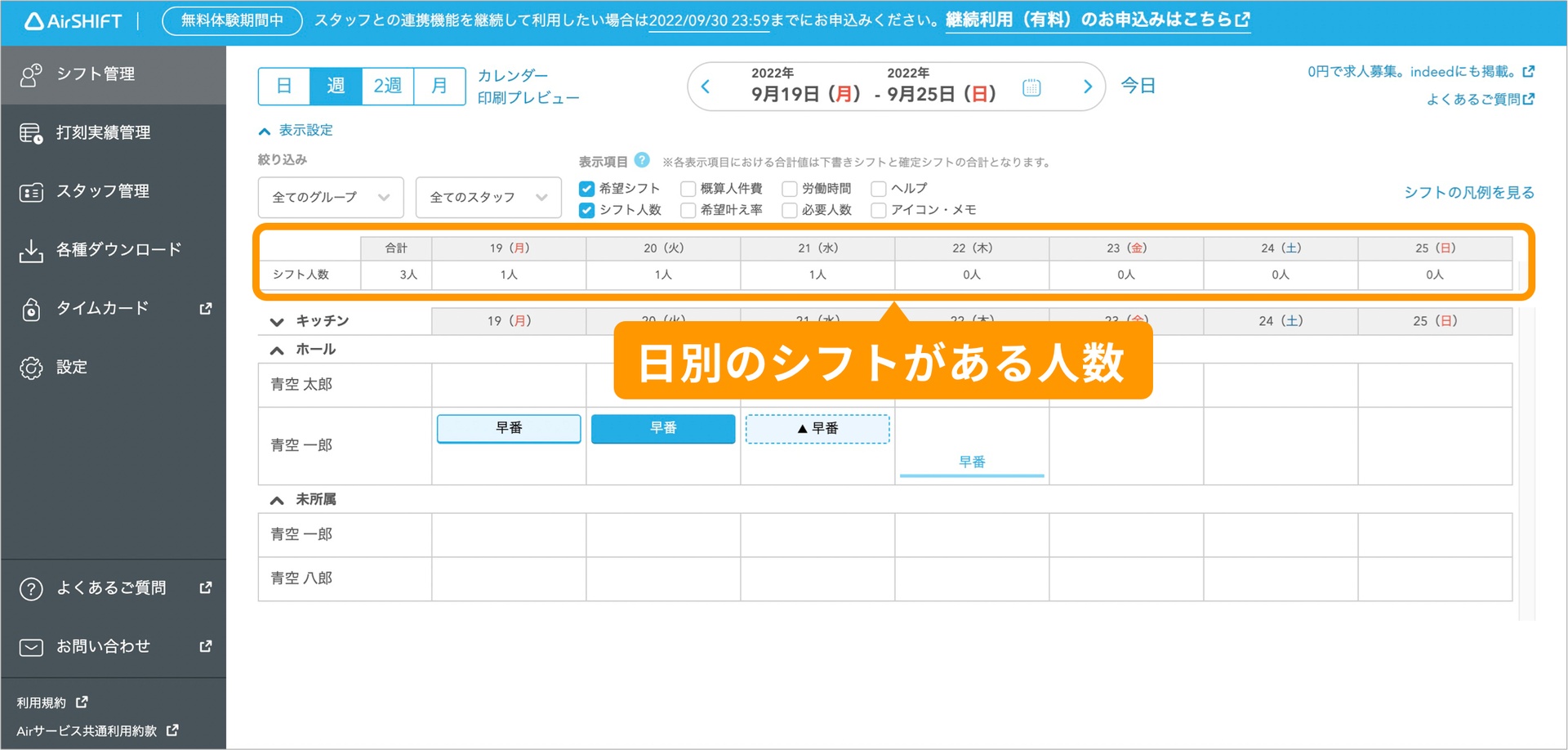Open the 全てのグループ dropdown

tap(330, 197)
